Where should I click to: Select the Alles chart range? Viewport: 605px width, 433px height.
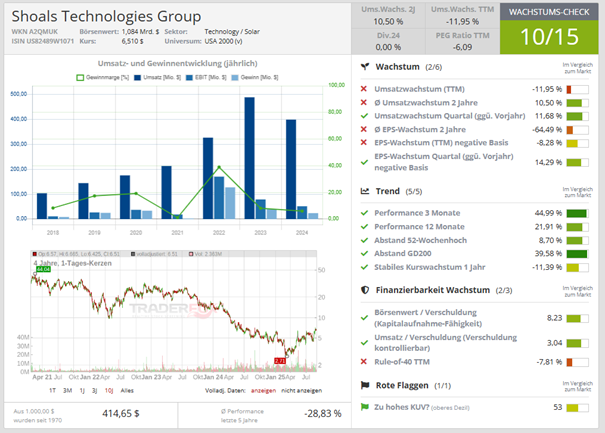click(x=127, y=391)
